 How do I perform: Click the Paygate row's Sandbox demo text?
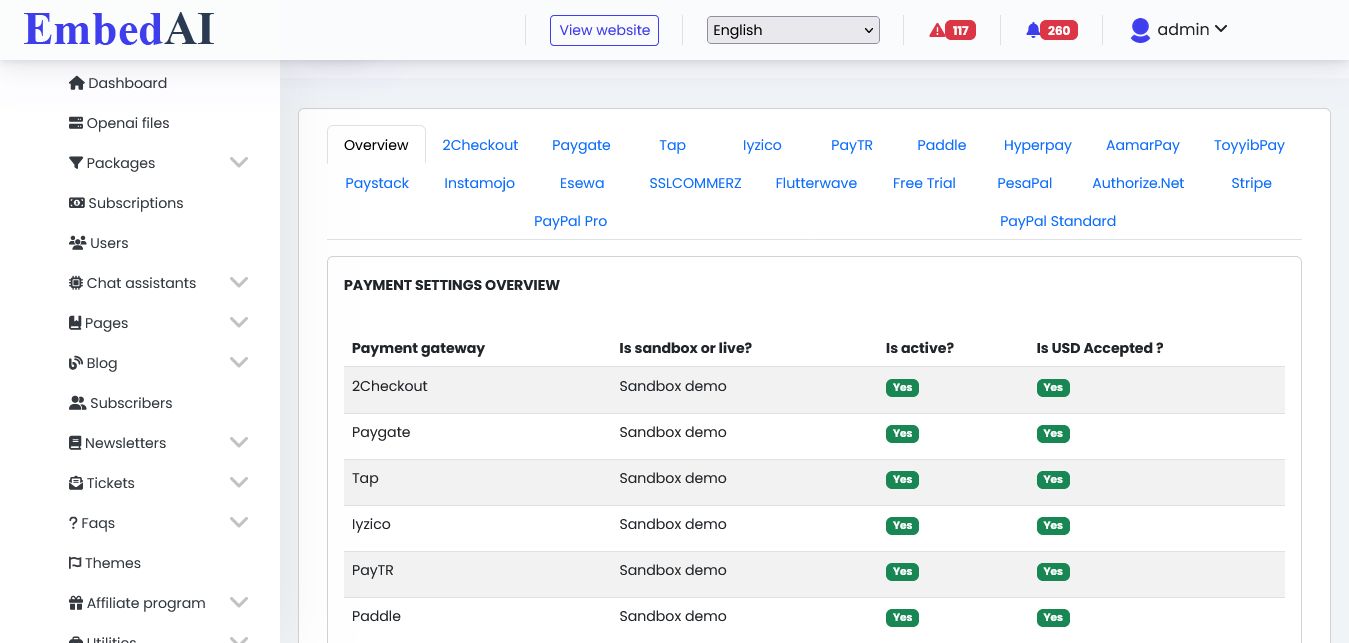click(x=673, y=432)
